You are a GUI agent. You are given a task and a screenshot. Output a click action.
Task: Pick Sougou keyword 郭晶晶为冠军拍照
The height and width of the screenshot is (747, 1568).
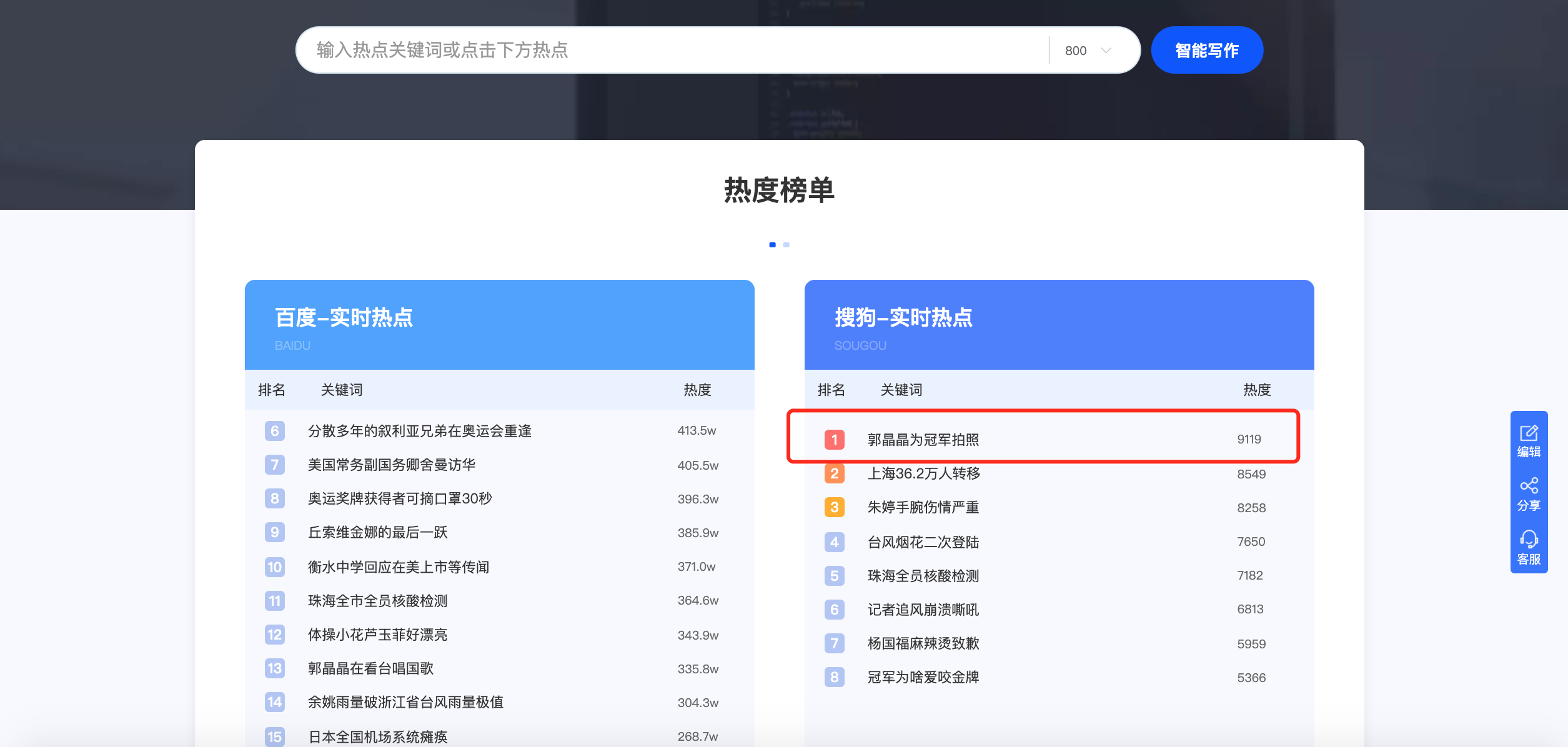[923, 440]
